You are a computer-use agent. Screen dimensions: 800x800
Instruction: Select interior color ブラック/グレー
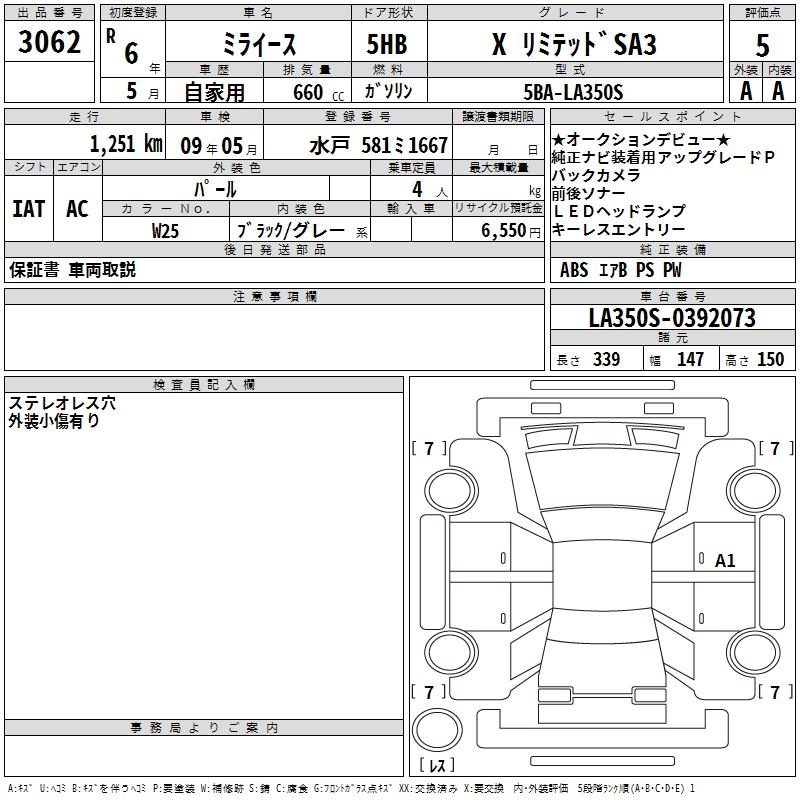click(x=291, y=231)
